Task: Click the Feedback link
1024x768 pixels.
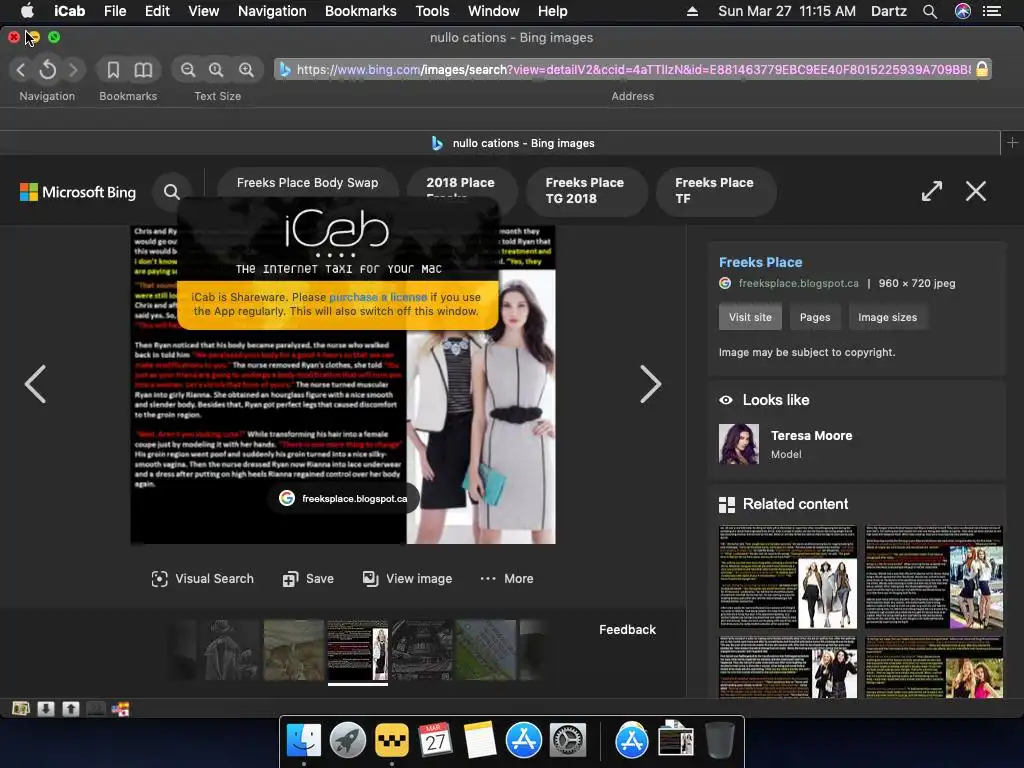Action: (x=628, y=630)
